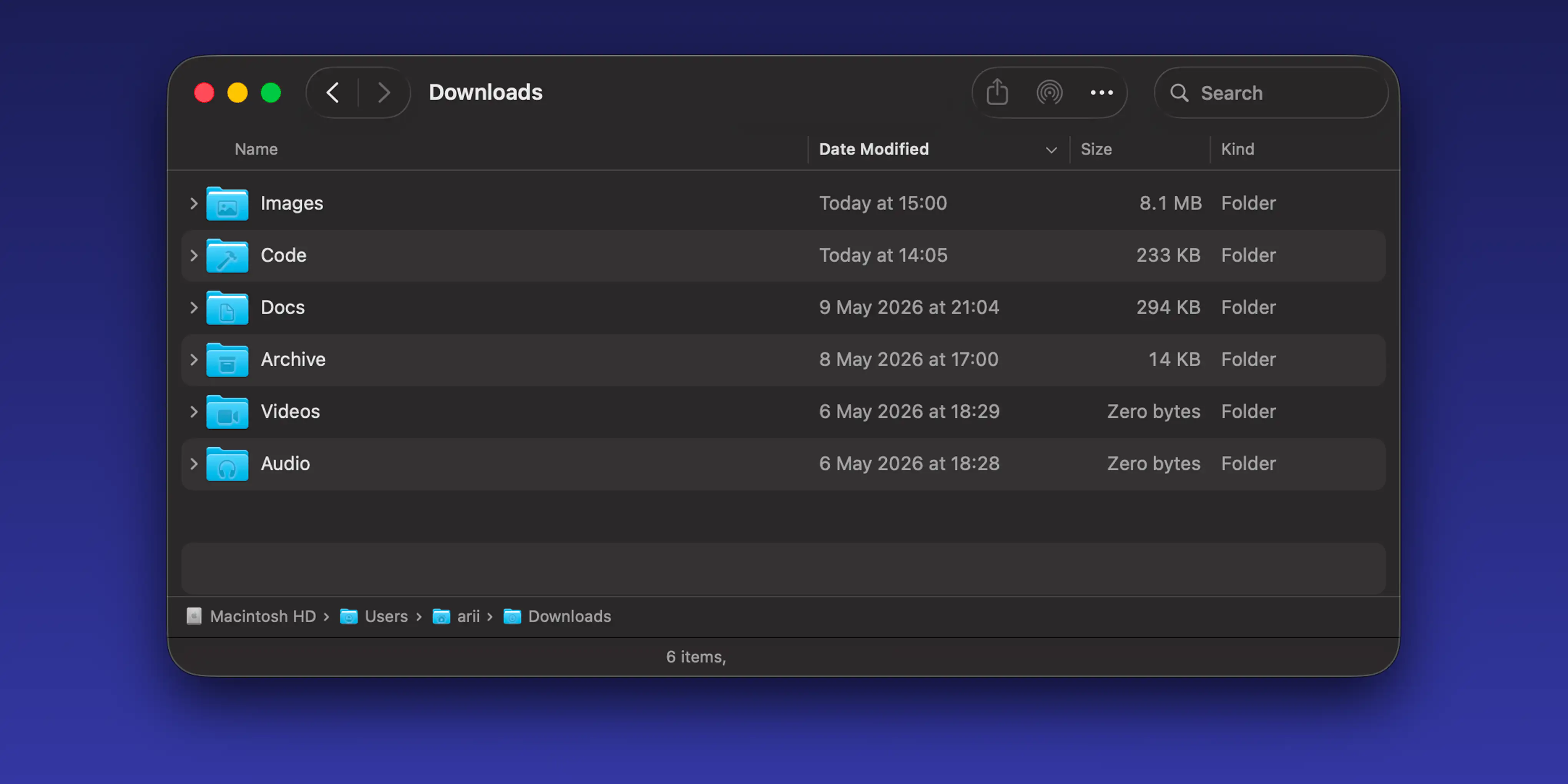This screenshot has width=1568, height=784.
Task: Minimize the window with yellow button
Action: pos(238,93)
